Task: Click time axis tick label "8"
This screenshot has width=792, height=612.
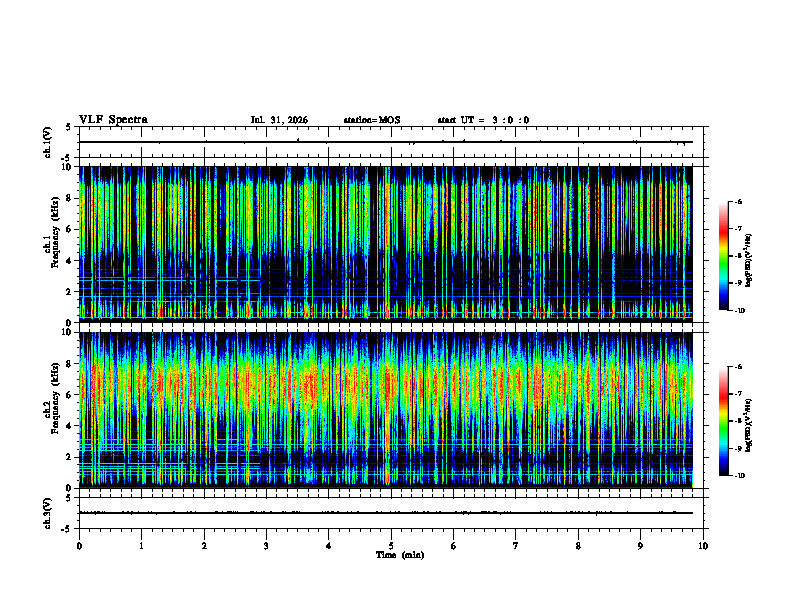Action: point(578,546)
